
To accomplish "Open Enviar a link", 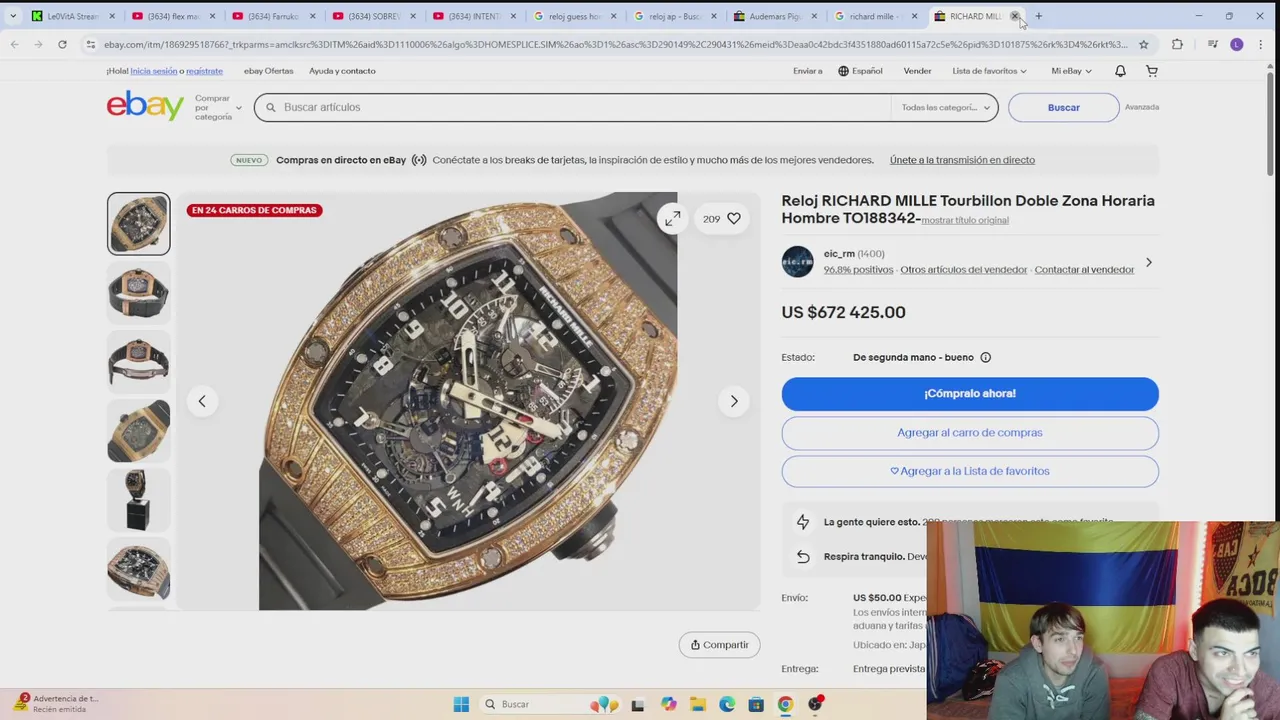I will pos(807,71).
